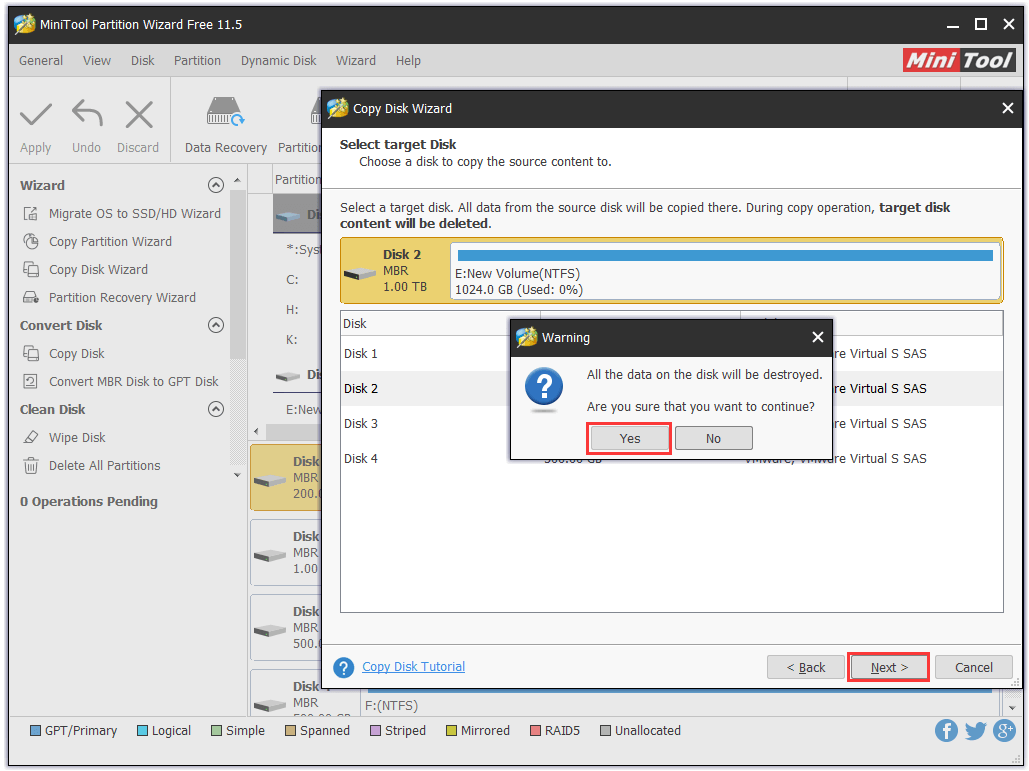Click sidebar scrollbar down arrow
Screen dimensions: 1029x771
(x=238, y=475)
